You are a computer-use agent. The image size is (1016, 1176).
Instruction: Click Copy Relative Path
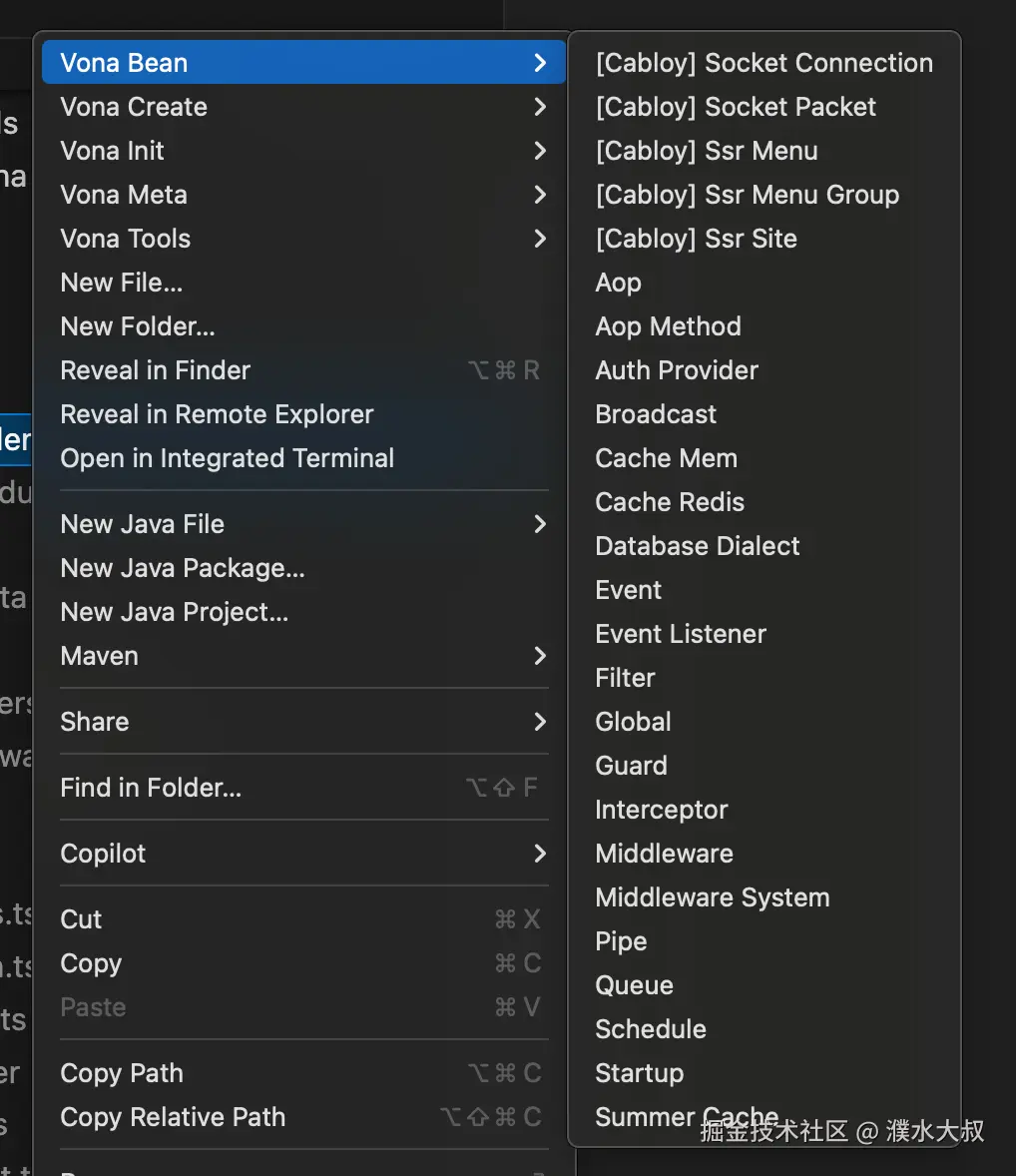tap(173, 1117)
